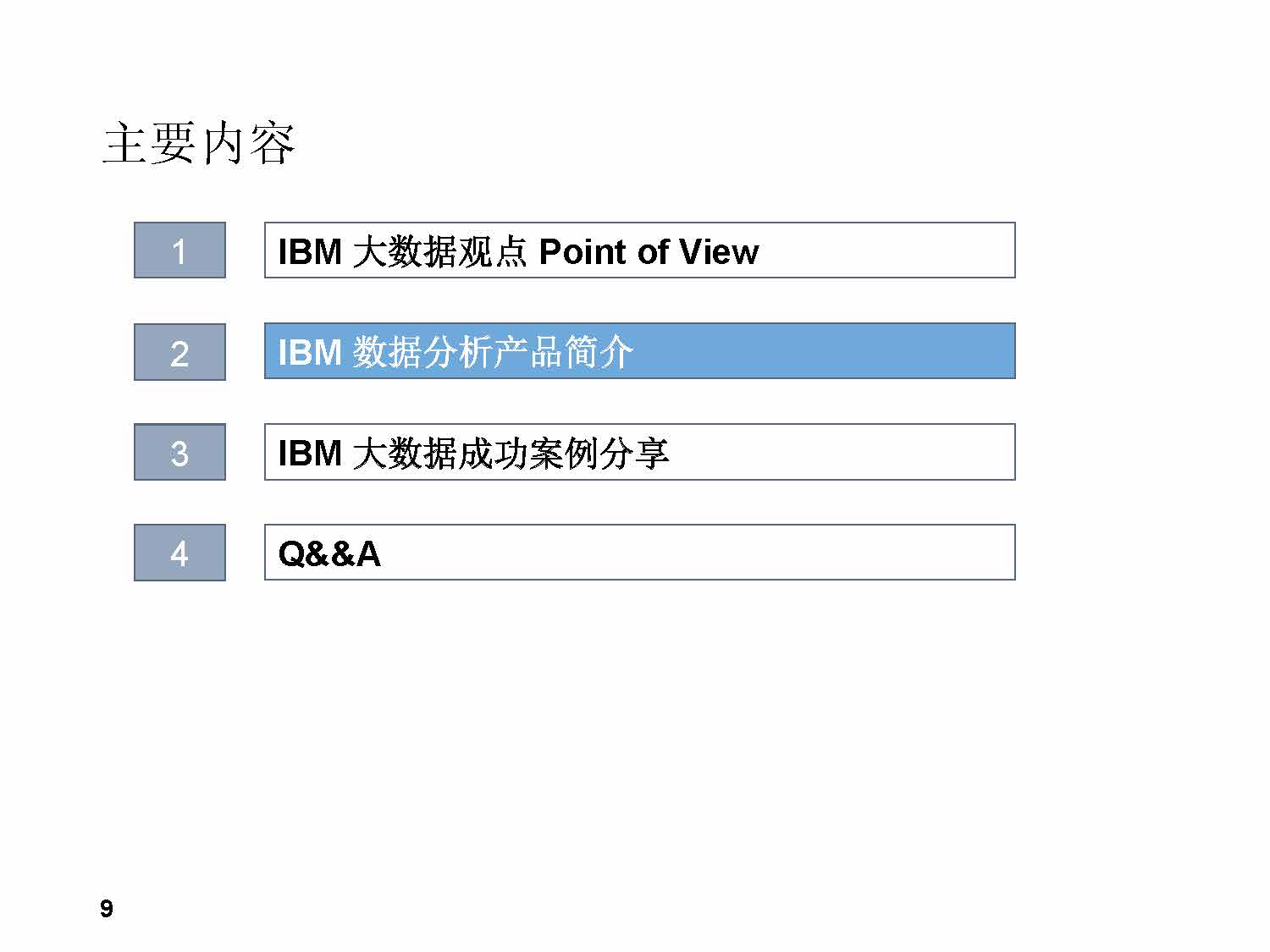This screenshot has width=1270, height=952.
Task: Click the "成功案例分享" text
Action: (x=563, y=453)
